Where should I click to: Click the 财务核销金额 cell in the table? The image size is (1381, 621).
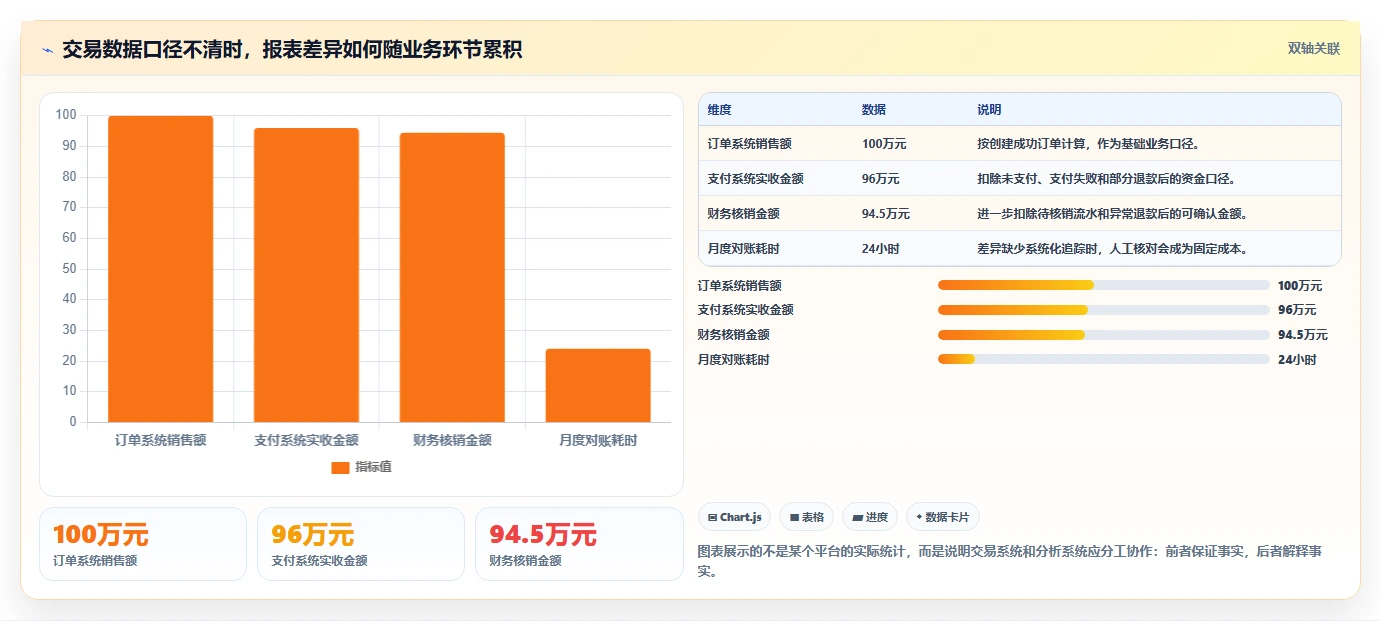(x=743, y=214)
